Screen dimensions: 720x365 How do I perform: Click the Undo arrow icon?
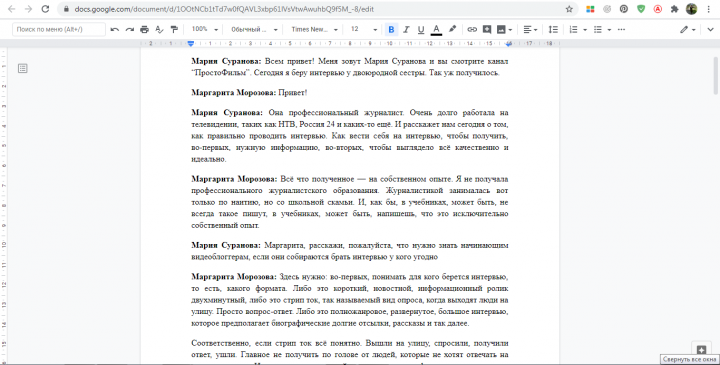(x=115, y=29)
